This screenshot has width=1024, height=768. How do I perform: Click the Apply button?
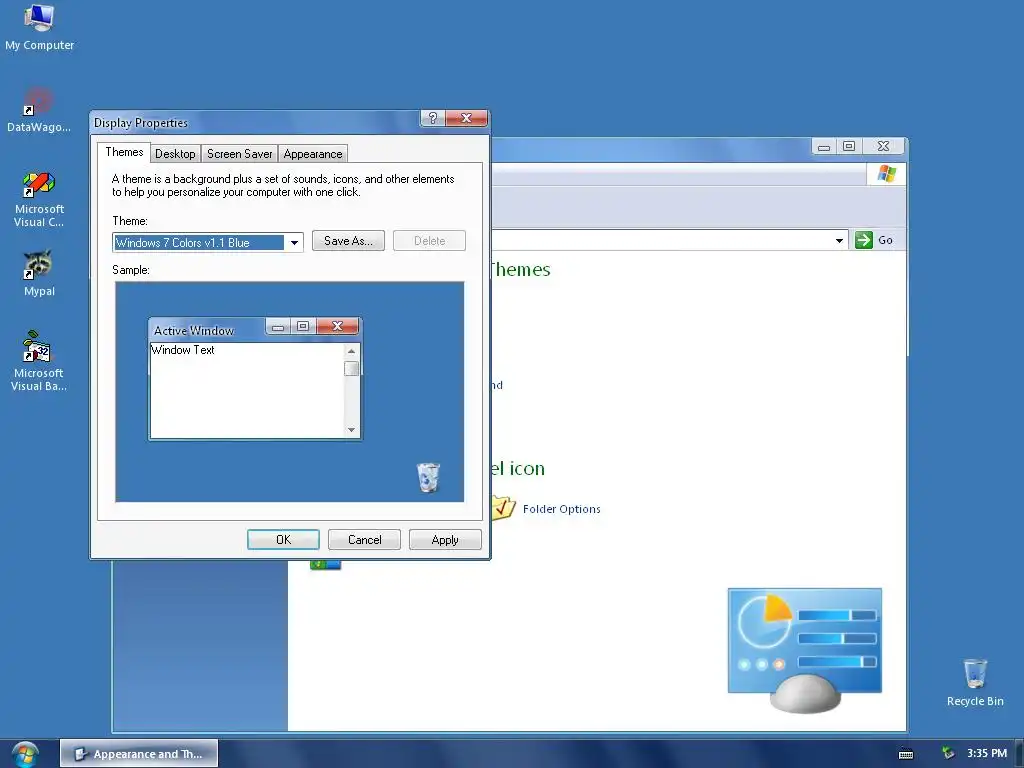[445, 540]
